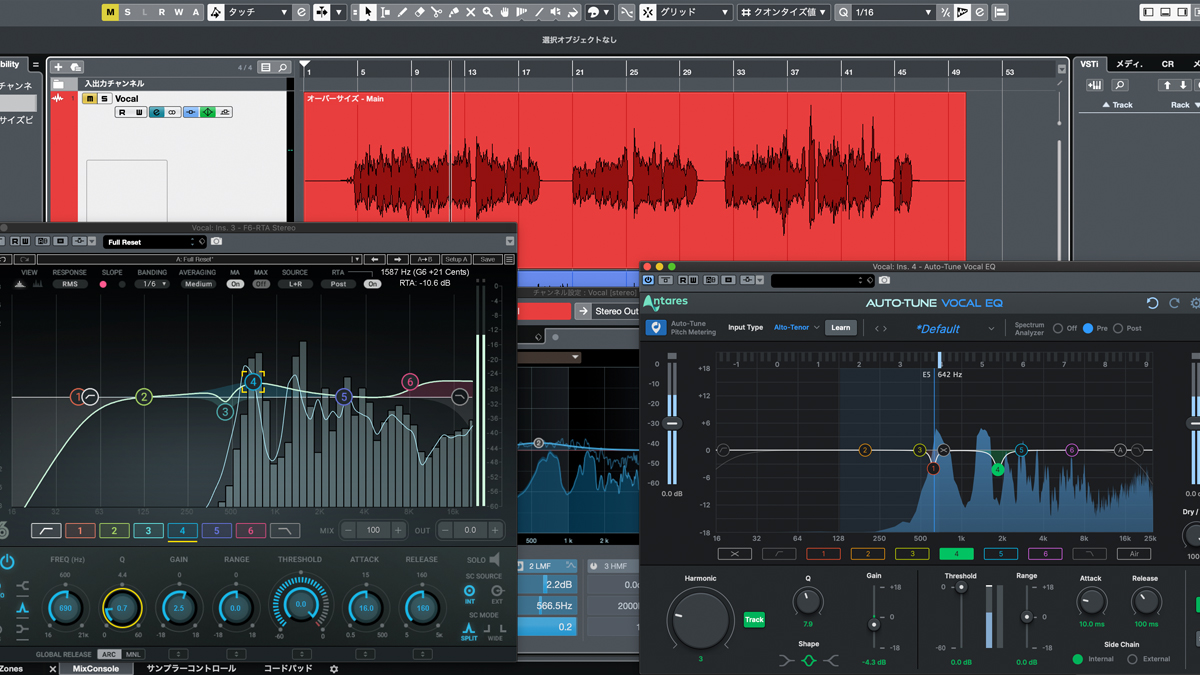Image resolution: width=1200 pixels, height=675 pixels.
Task: Open the Input Type Alto-Tenor dropdown
Action: (796, 328)
